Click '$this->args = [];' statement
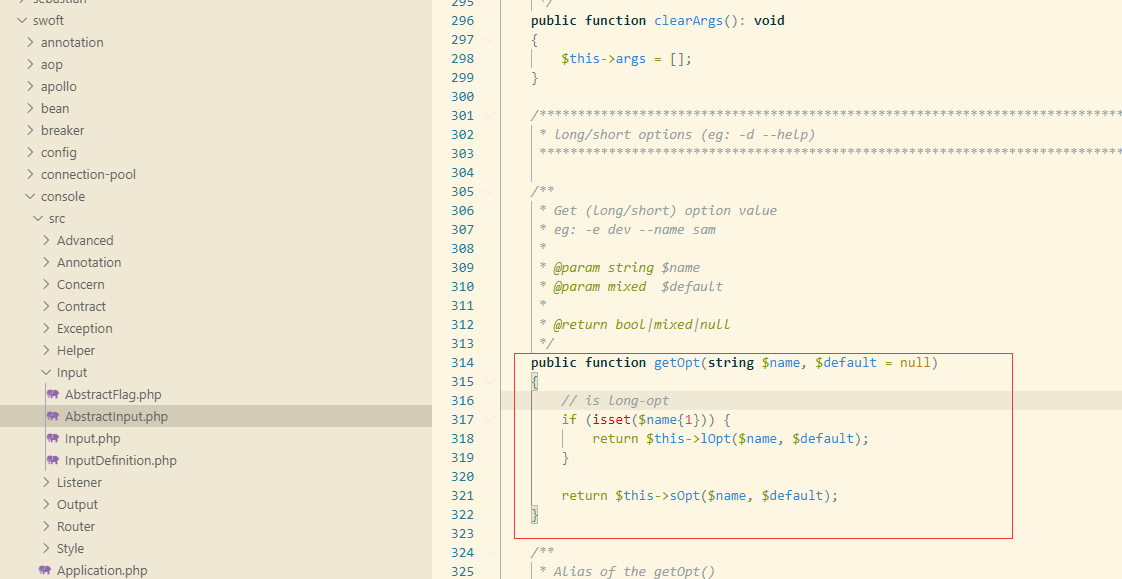The height and width of the screenshot is (579, 1122). click(627, 59)
